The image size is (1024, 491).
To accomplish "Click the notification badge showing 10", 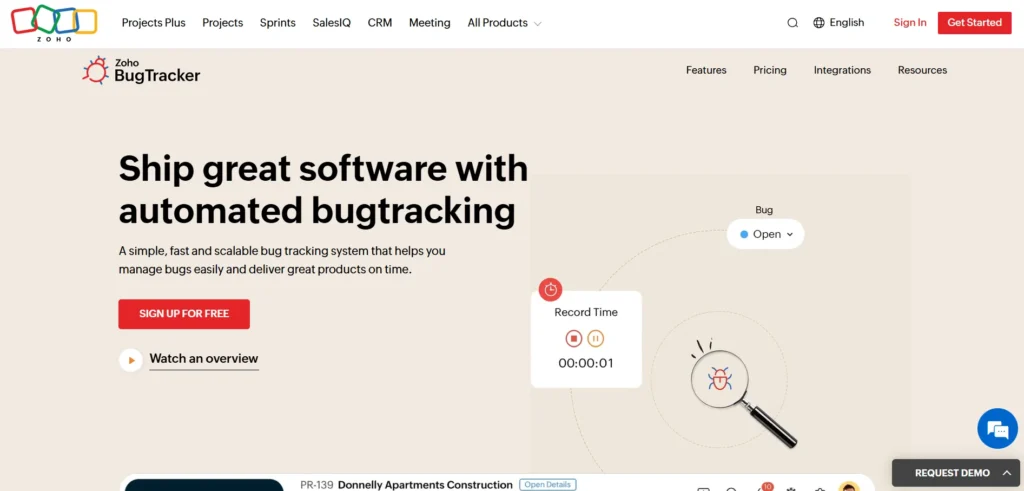I will tap(767, 486).
